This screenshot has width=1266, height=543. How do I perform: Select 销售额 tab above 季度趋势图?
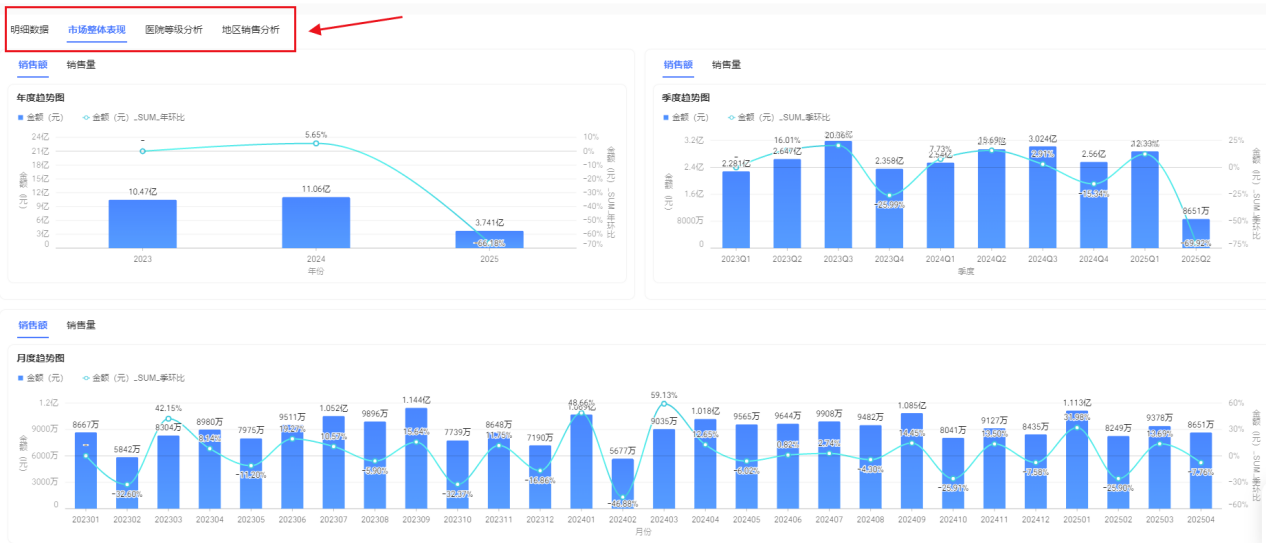(678, 65)
